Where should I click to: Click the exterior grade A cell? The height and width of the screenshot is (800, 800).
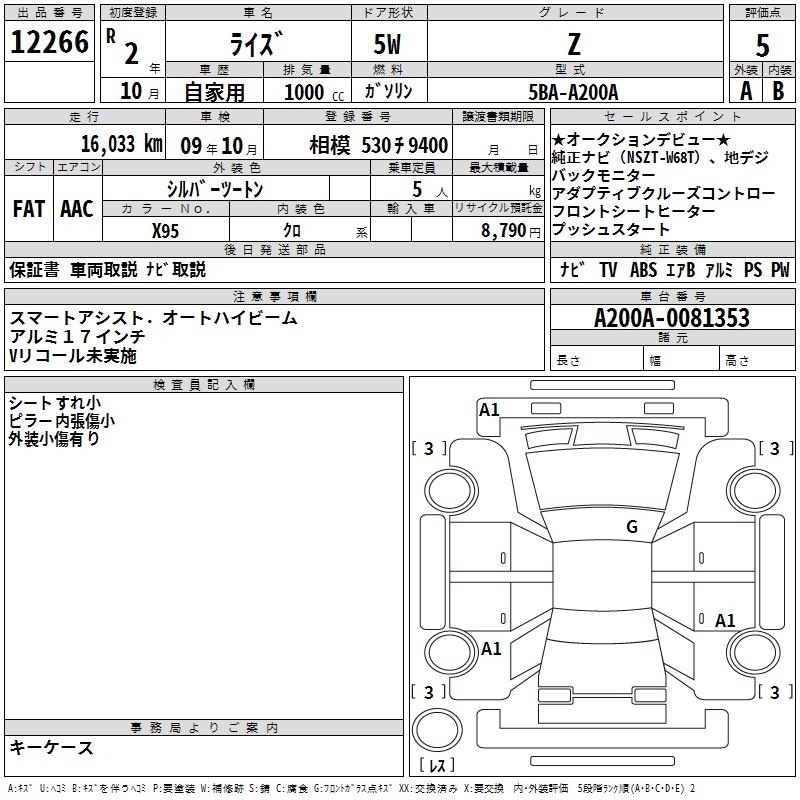745,91
